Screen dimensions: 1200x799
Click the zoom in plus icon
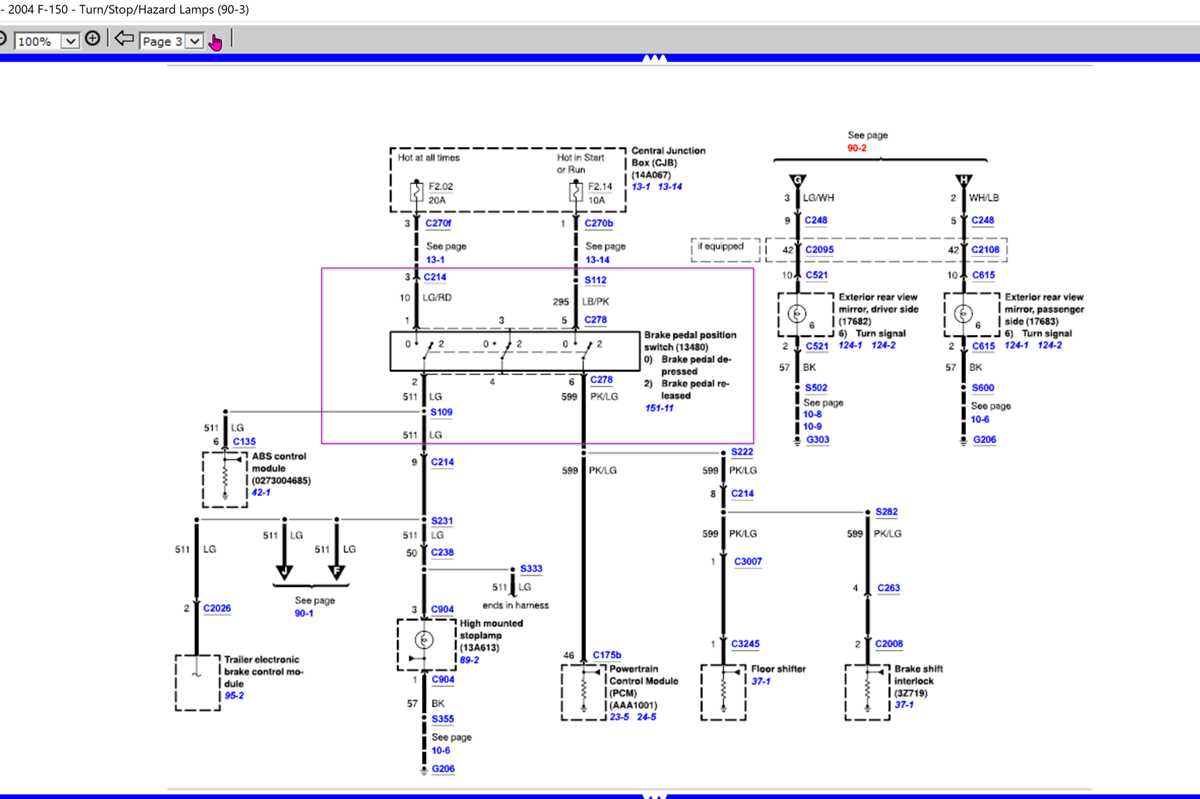[93, 40]
